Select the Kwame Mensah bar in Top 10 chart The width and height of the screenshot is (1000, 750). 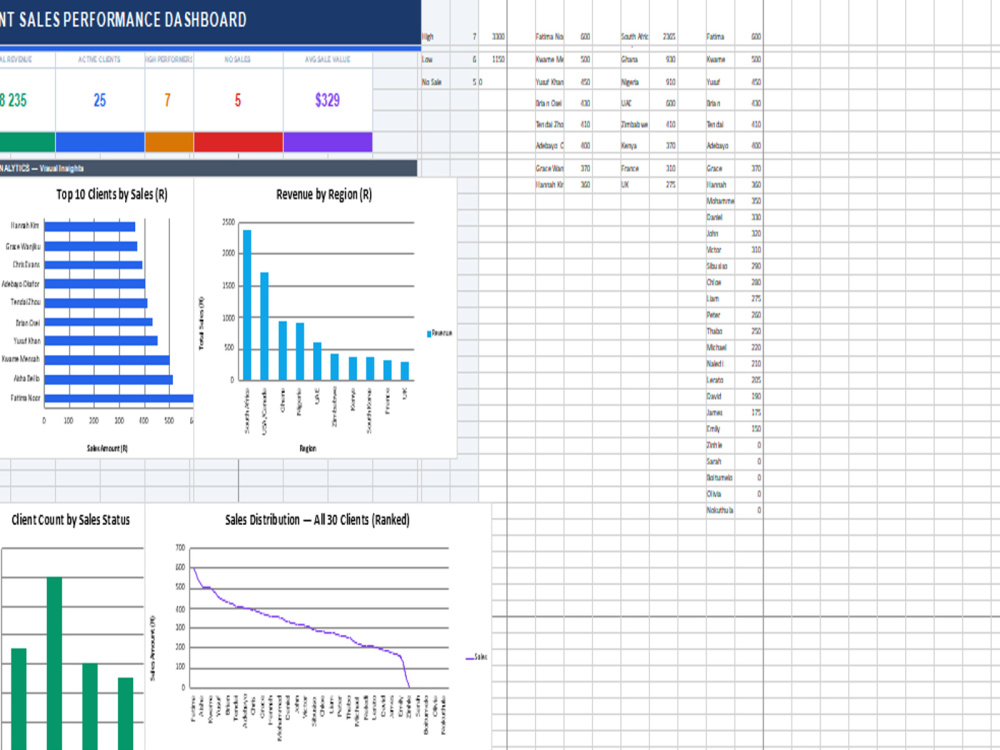[x=107, y=360]
